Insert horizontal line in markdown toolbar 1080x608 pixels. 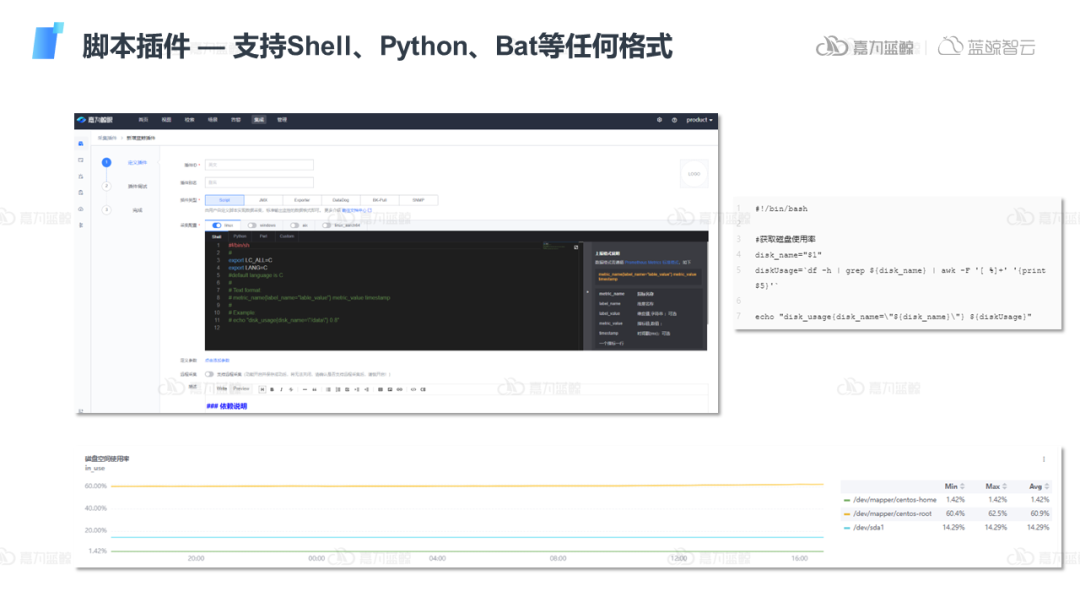tap(305, 389)
